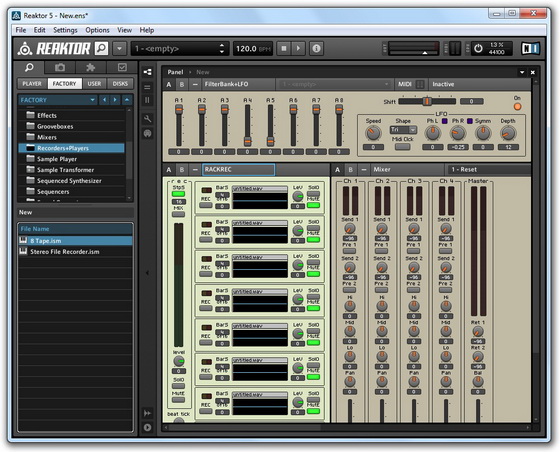
Task: Open the Settings menu
Action: (65, 30)
